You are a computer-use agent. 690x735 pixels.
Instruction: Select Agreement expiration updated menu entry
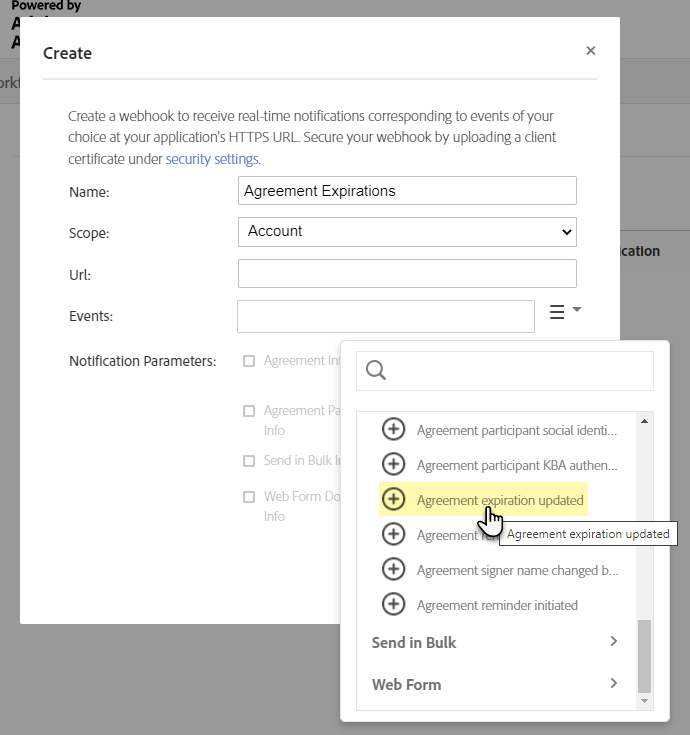(x=500, y=500)
